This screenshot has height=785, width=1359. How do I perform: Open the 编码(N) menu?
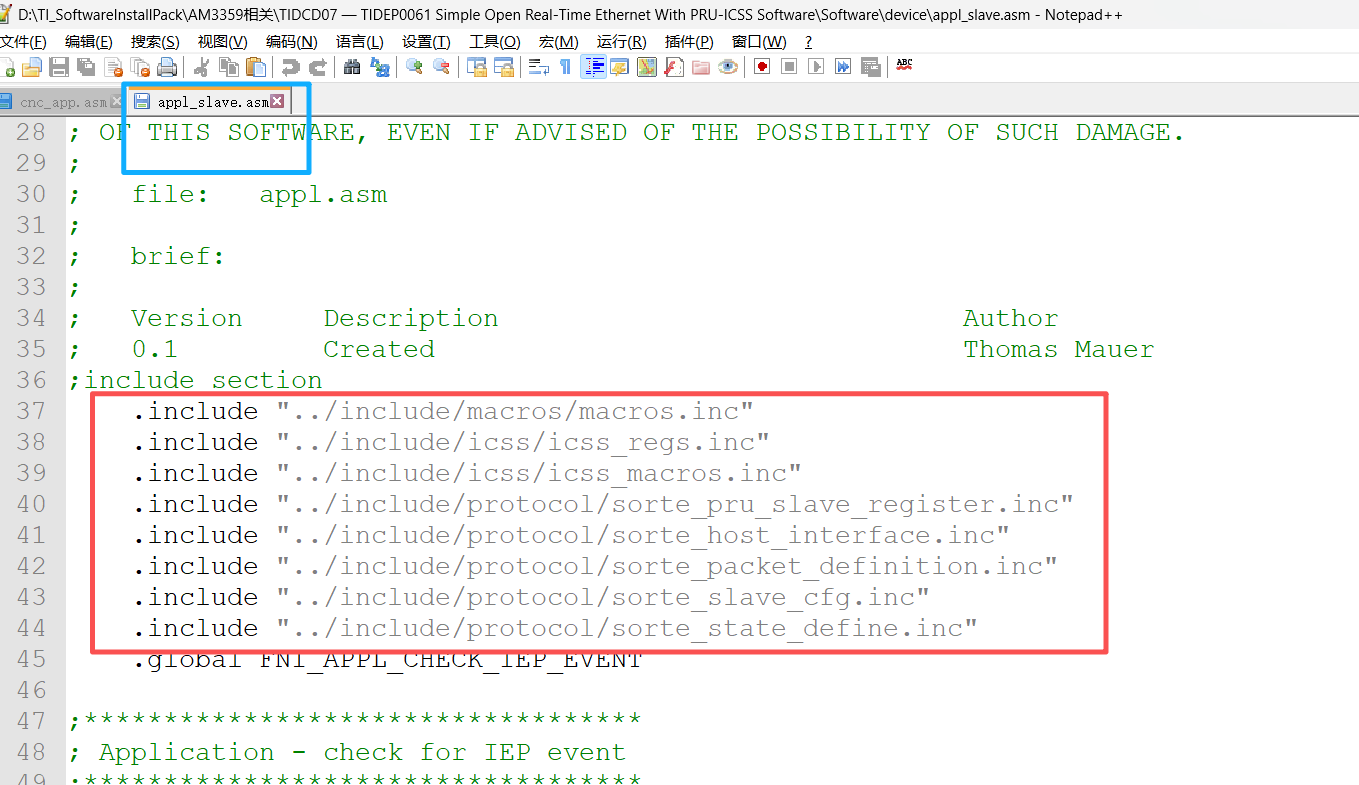tap(291, 41)
